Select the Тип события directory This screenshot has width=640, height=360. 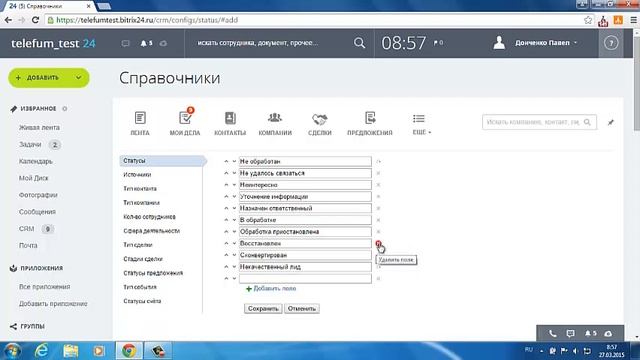click(x=140, y=287)
